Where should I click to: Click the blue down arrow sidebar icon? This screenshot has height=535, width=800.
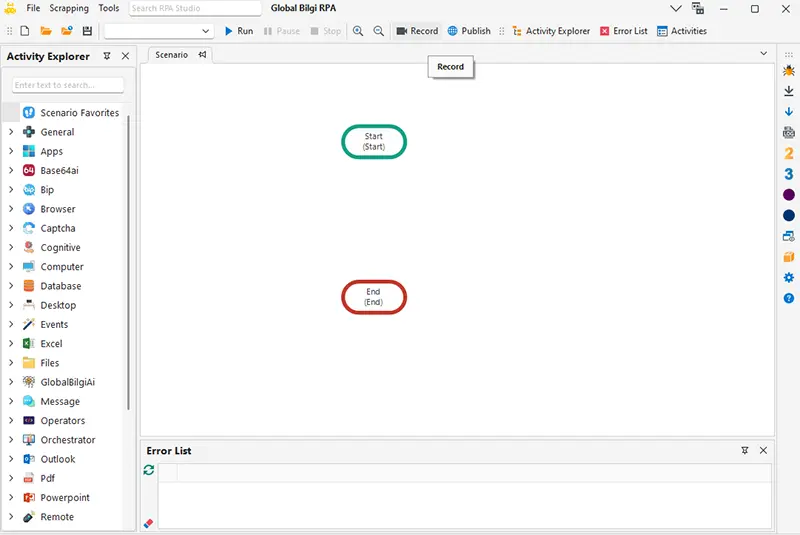tap(789, 112)
